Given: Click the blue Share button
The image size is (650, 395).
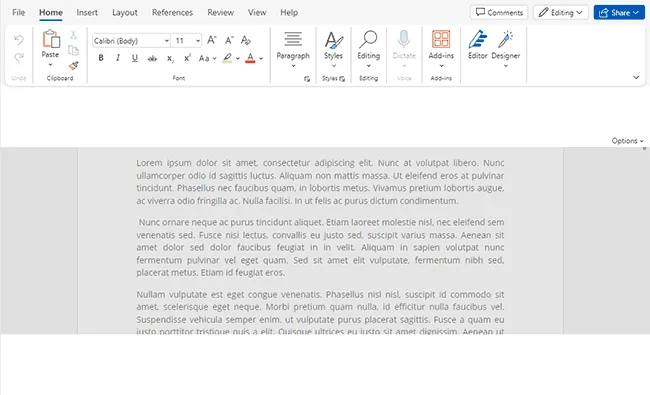Looking at the screenshot, I should point(619,12).
